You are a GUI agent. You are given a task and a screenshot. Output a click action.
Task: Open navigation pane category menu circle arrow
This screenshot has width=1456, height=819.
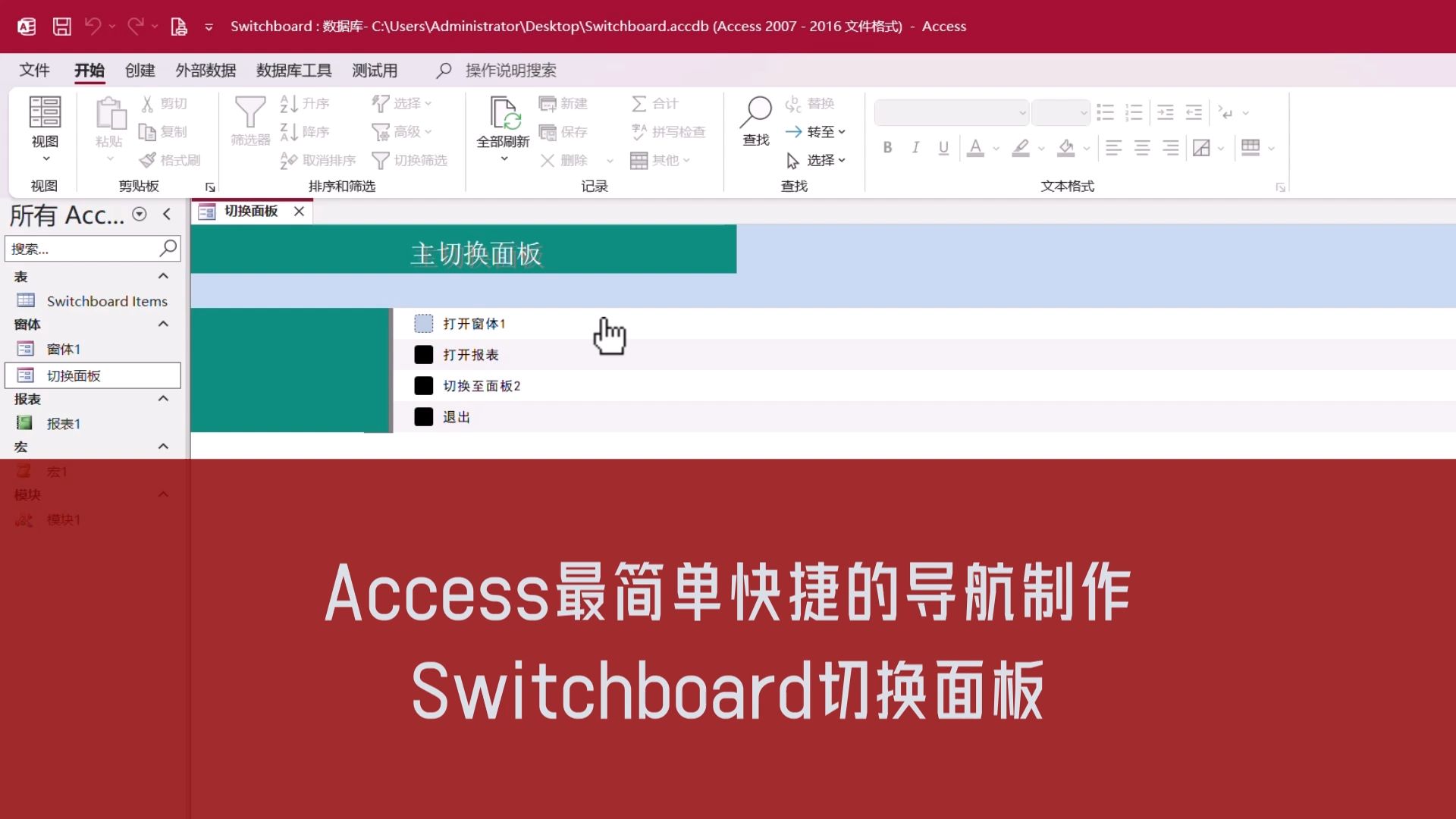(x=140, y=215)
